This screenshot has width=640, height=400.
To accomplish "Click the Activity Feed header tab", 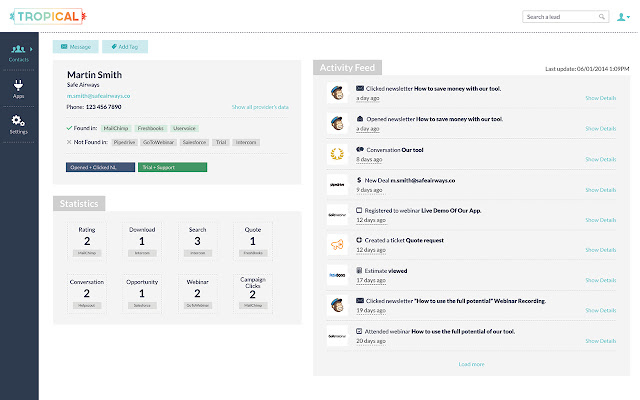I will click(x=347, y=68).
